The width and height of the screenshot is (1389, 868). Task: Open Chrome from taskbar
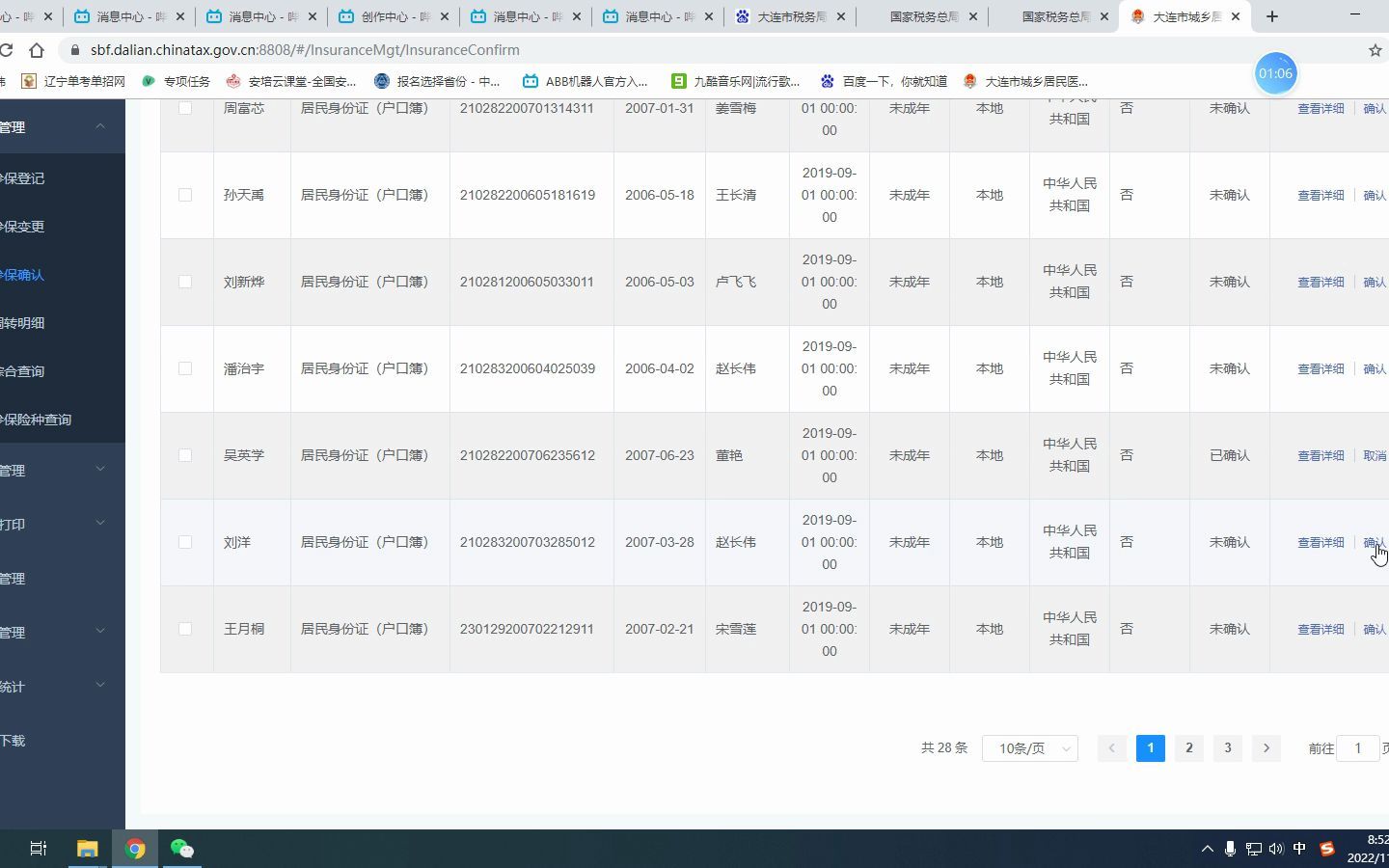[x=135, y=849]
